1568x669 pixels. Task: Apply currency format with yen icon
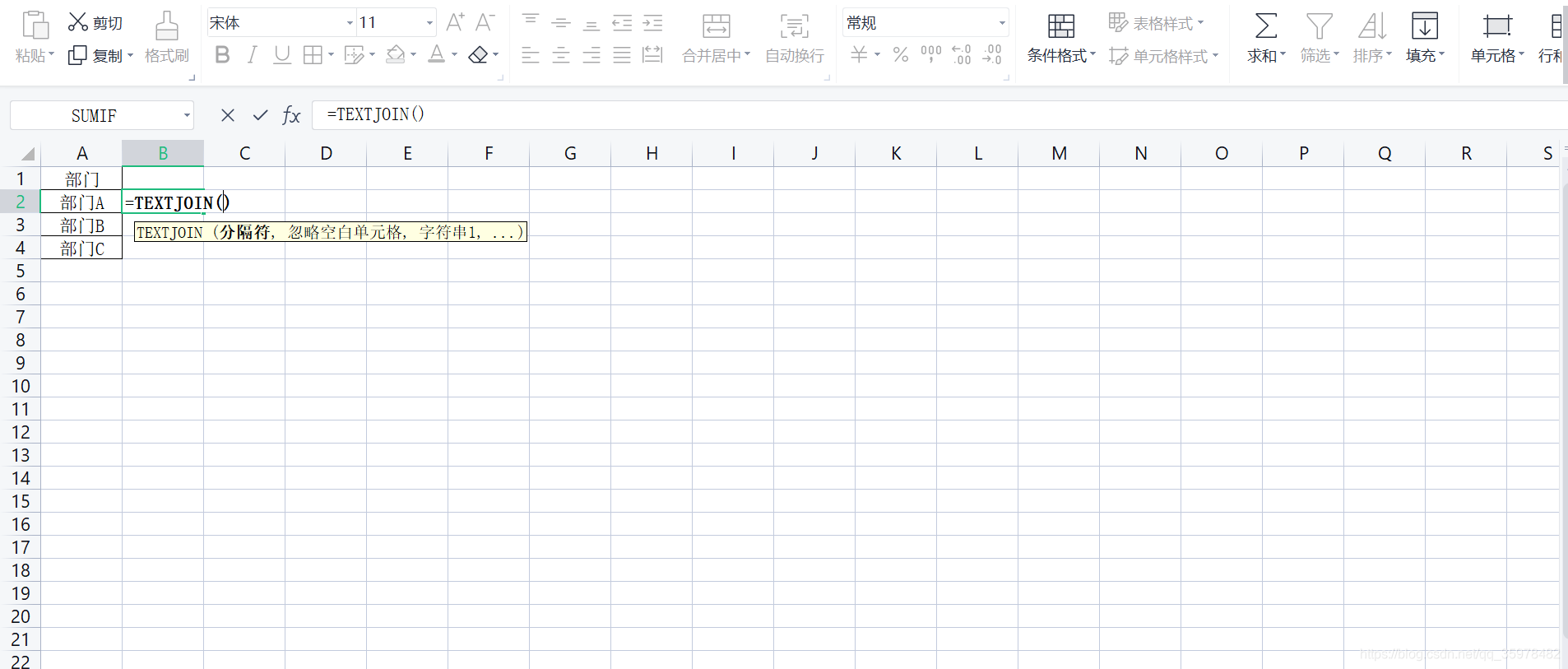[859, 54]
